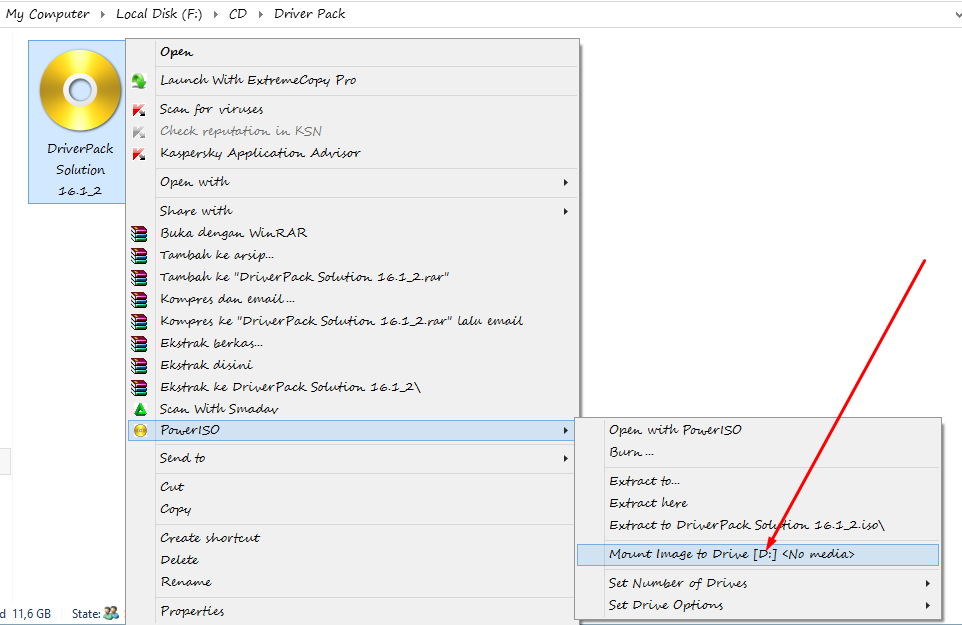Select Open with PowerISO in submenu
The image size is (962, 625).
(x=758, y=431)
